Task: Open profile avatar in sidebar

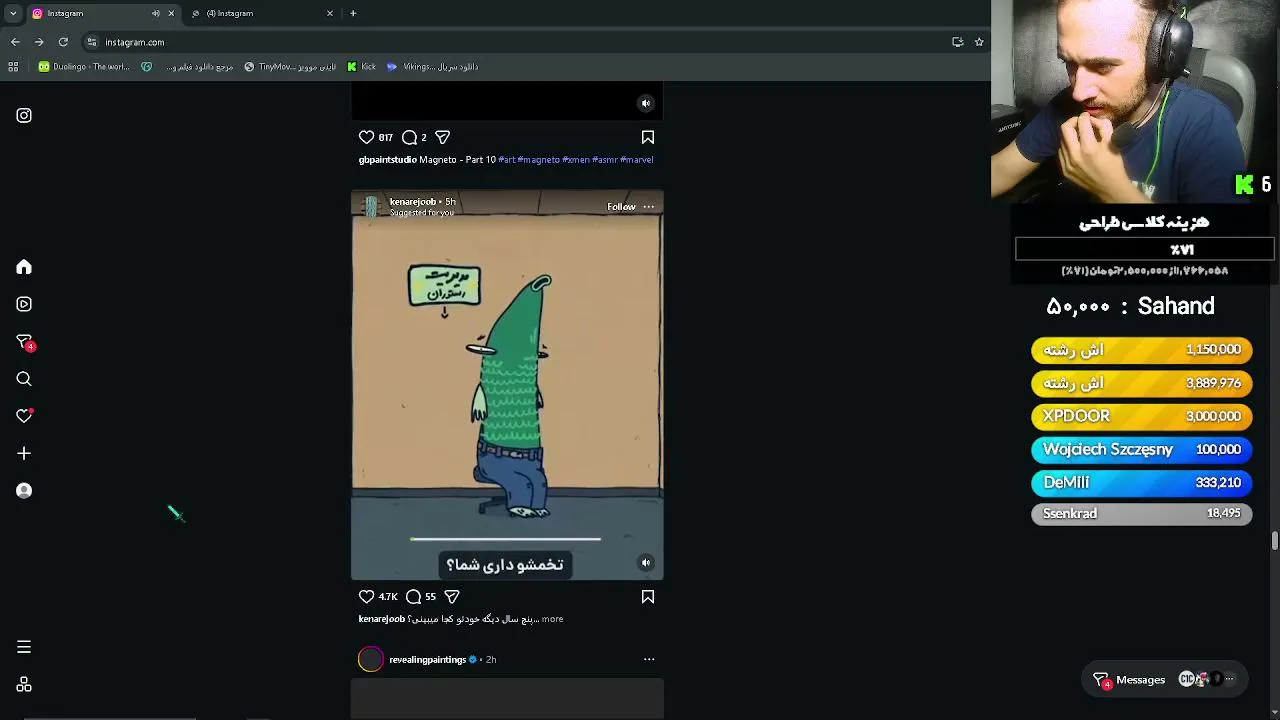Action: pyautogui.click(x=24, y=491)
